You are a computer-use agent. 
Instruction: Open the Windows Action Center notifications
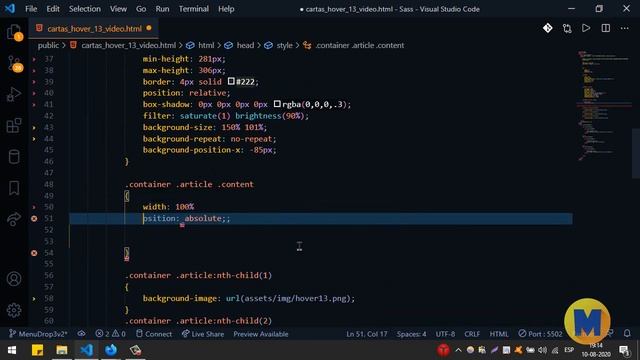point(624,350)
